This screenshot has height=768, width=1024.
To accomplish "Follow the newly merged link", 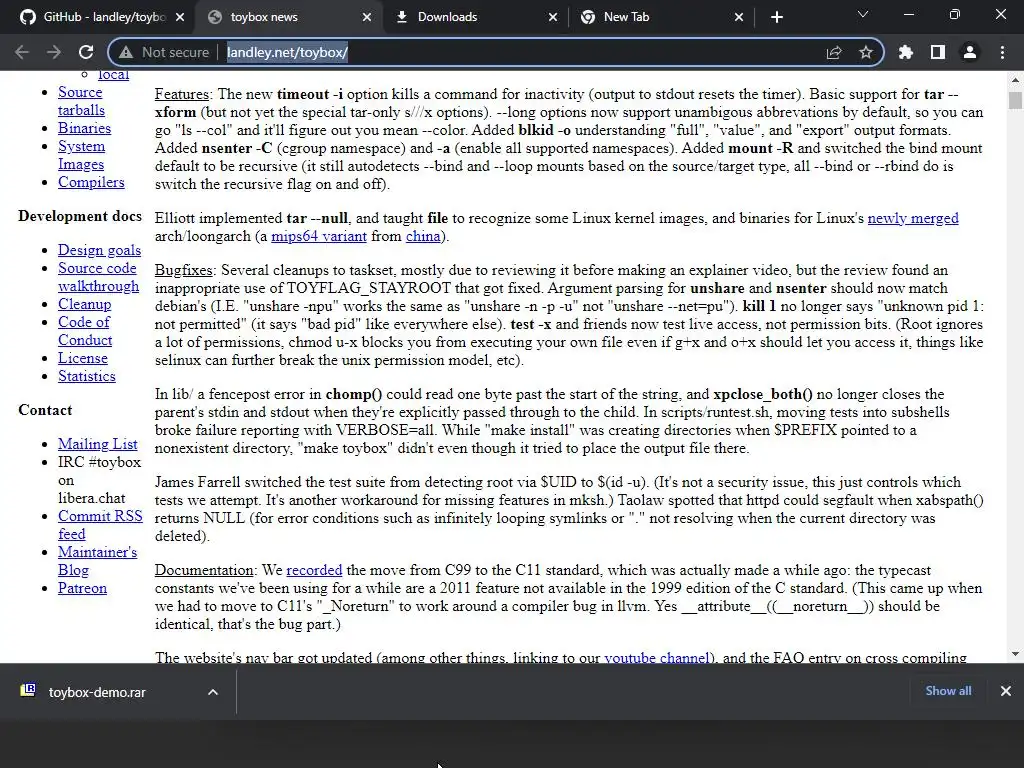I will coord(913,218).
